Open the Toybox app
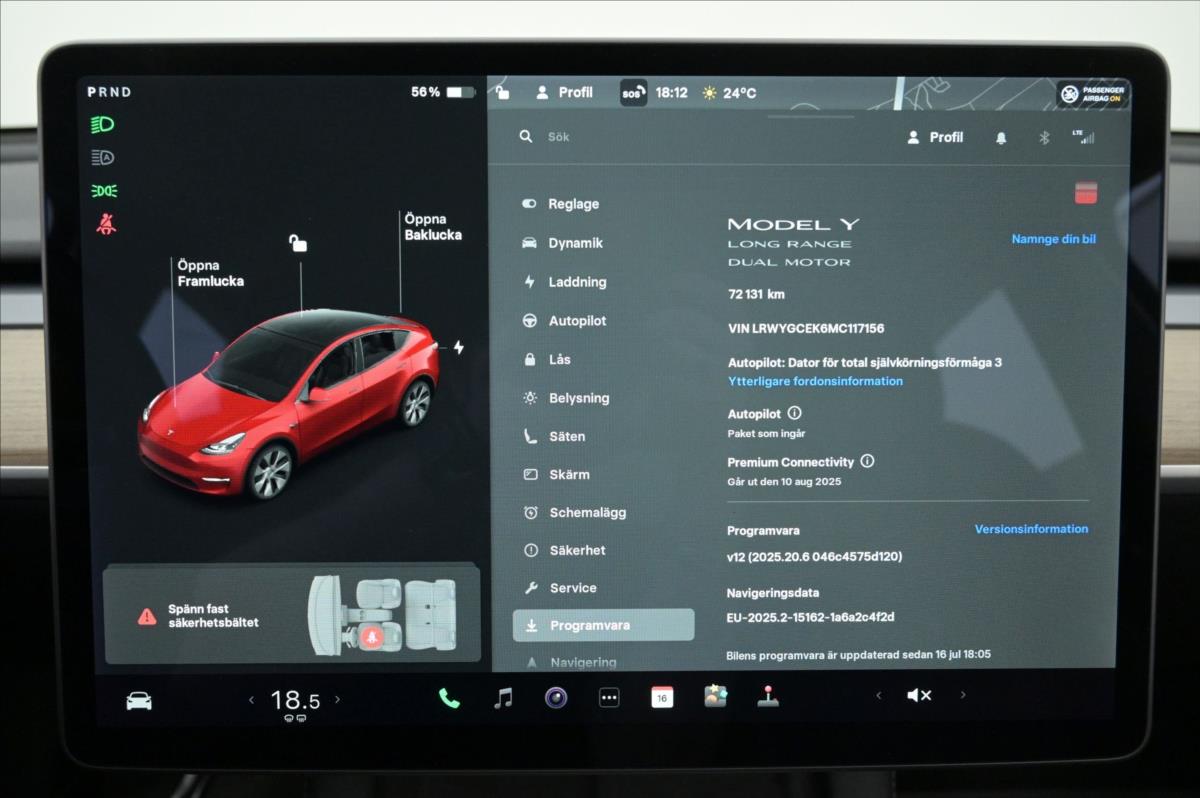The width and height of the screenshot is (1200, 798). (x=715, y=697)
